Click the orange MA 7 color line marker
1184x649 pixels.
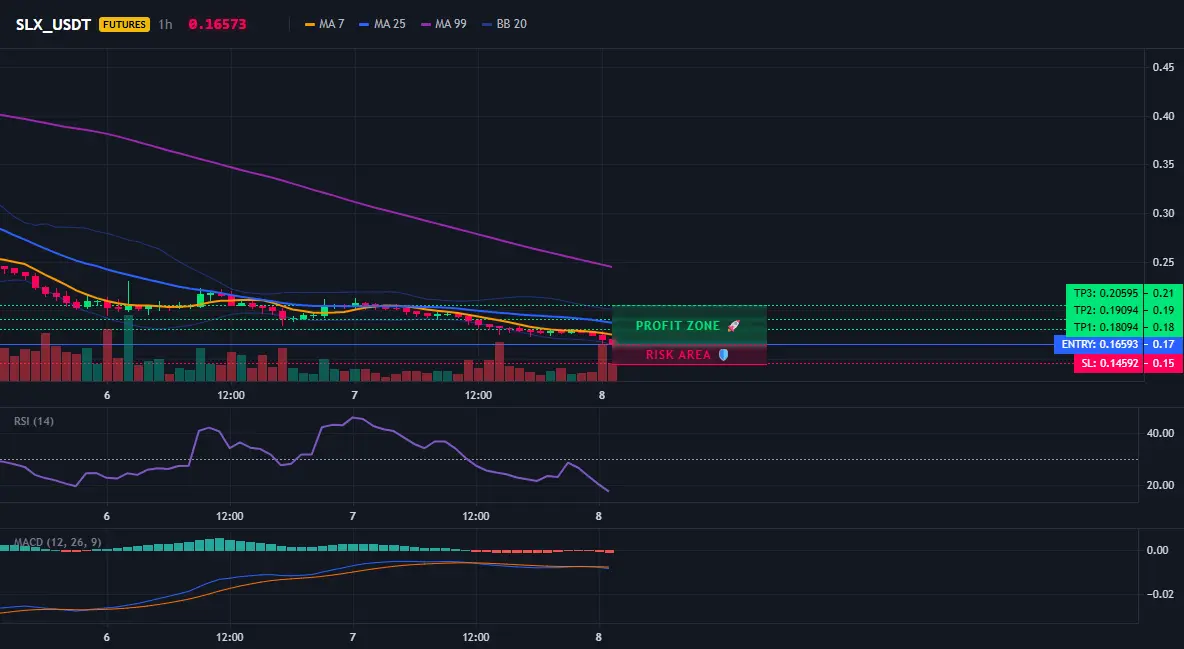point(310,25)
